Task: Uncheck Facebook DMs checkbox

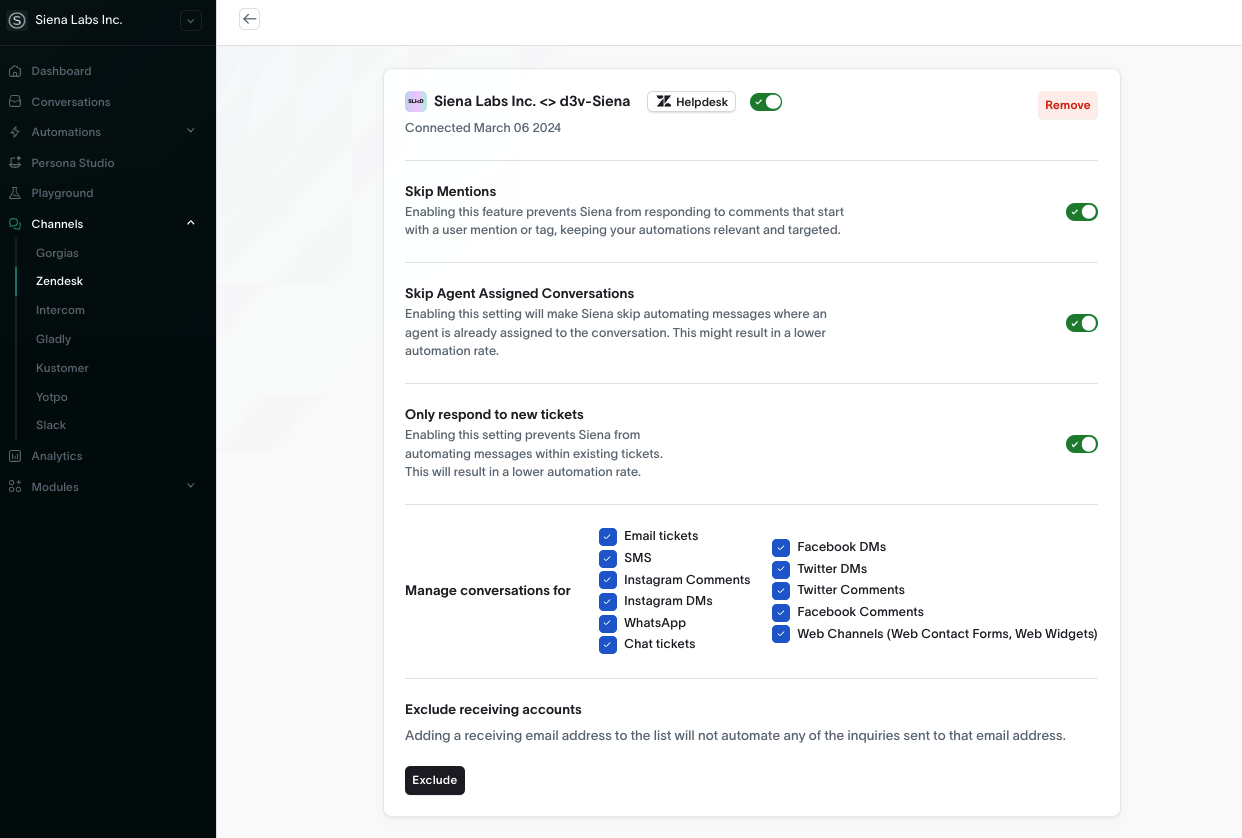Action: pyautogui.click(x=781, y=548)
